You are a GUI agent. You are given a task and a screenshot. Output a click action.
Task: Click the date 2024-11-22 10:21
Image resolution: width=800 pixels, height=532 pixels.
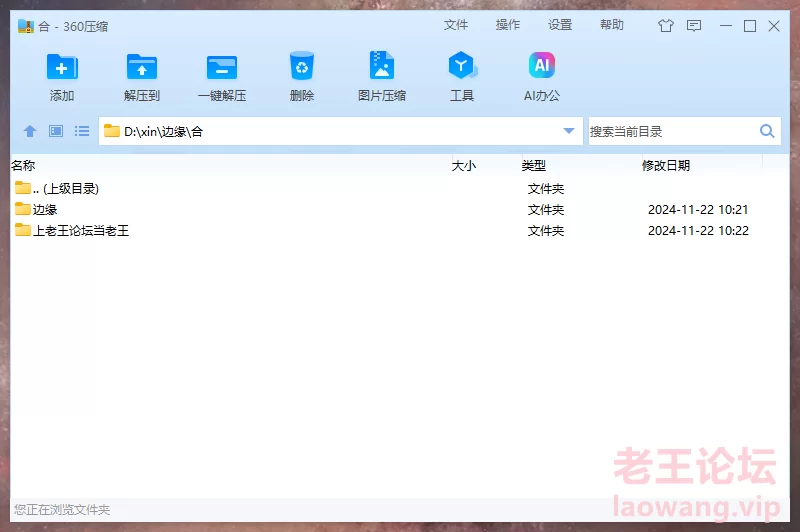click(x=698, y=210)
